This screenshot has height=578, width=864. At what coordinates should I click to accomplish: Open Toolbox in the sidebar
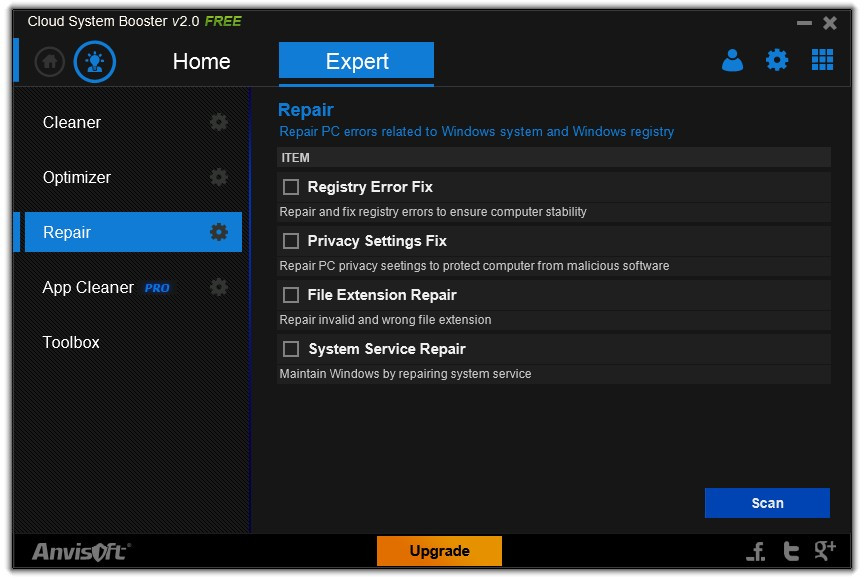(x=71, y=342)
